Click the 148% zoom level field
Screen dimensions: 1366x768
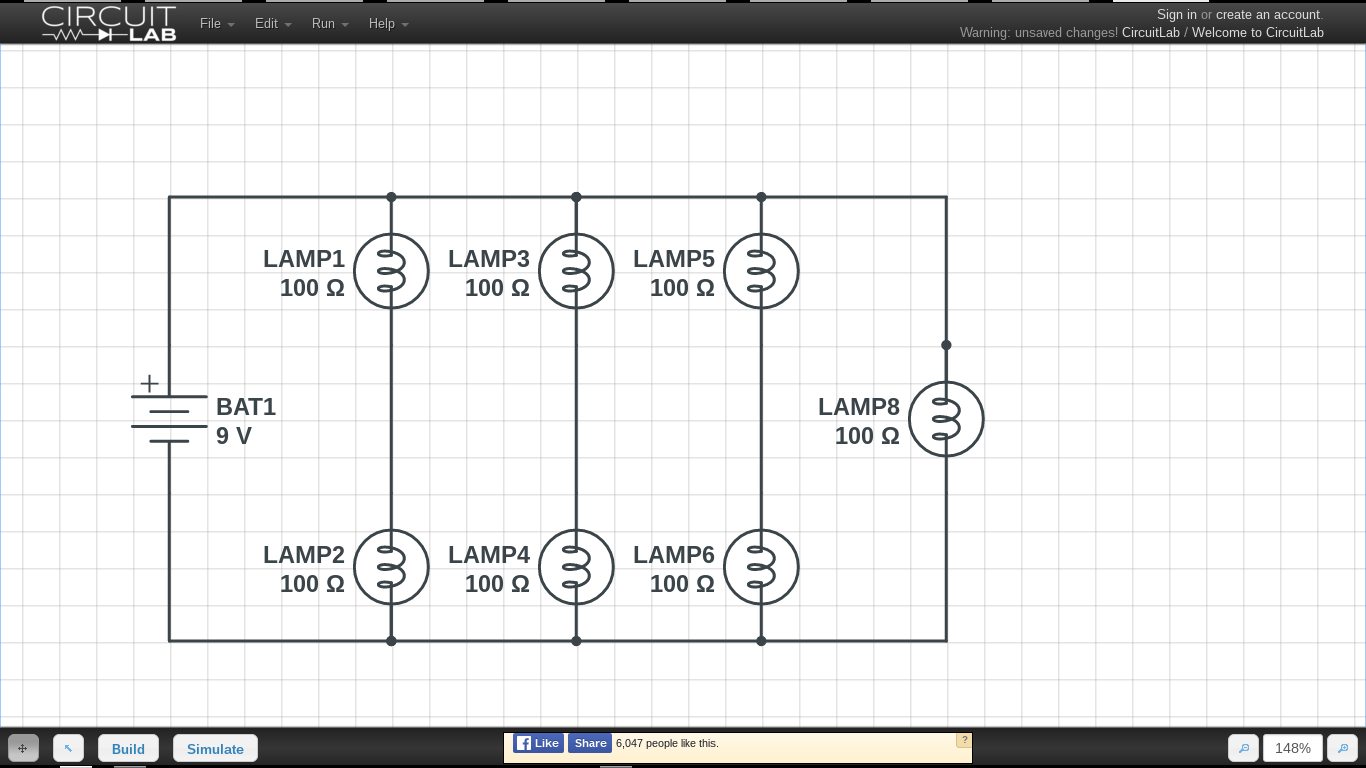1292,748
